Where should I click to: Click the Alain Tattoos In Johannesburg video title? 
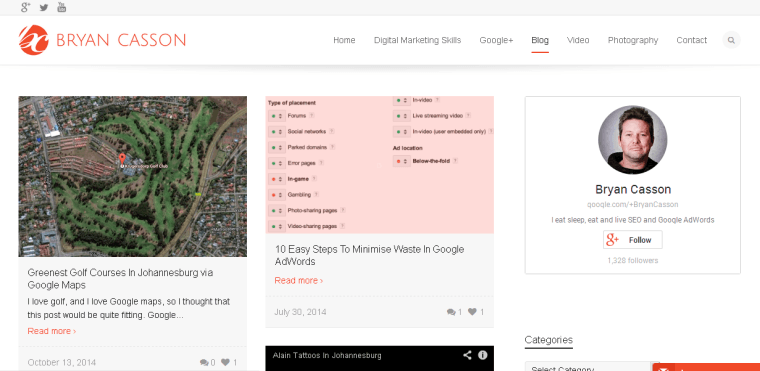[x=327, y=355]
